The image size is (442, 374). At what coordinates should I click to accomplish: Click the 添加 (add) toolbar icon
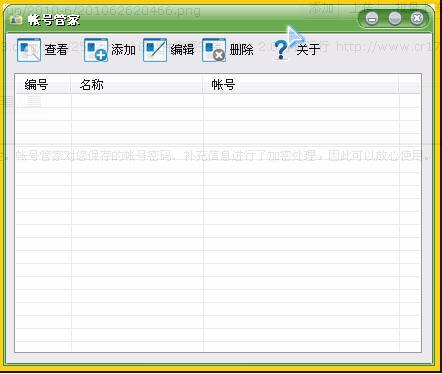coord(96,50)
